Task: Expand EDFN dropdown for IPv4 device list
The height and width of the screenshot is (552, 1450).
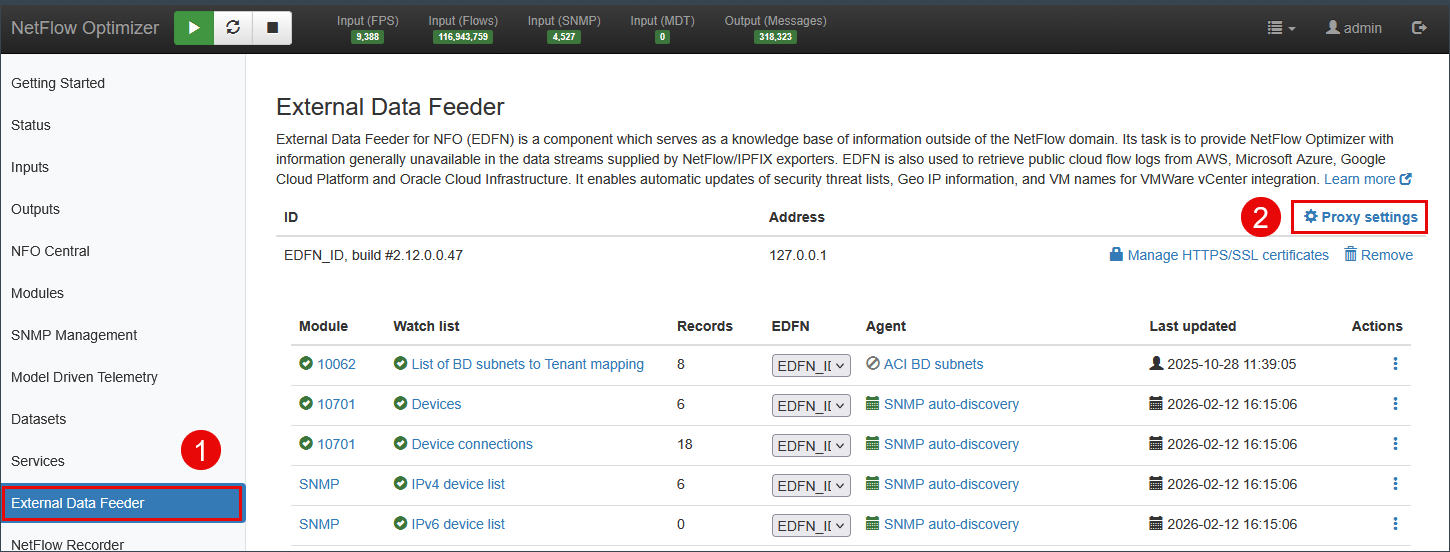Action: [x=811, y=485]
